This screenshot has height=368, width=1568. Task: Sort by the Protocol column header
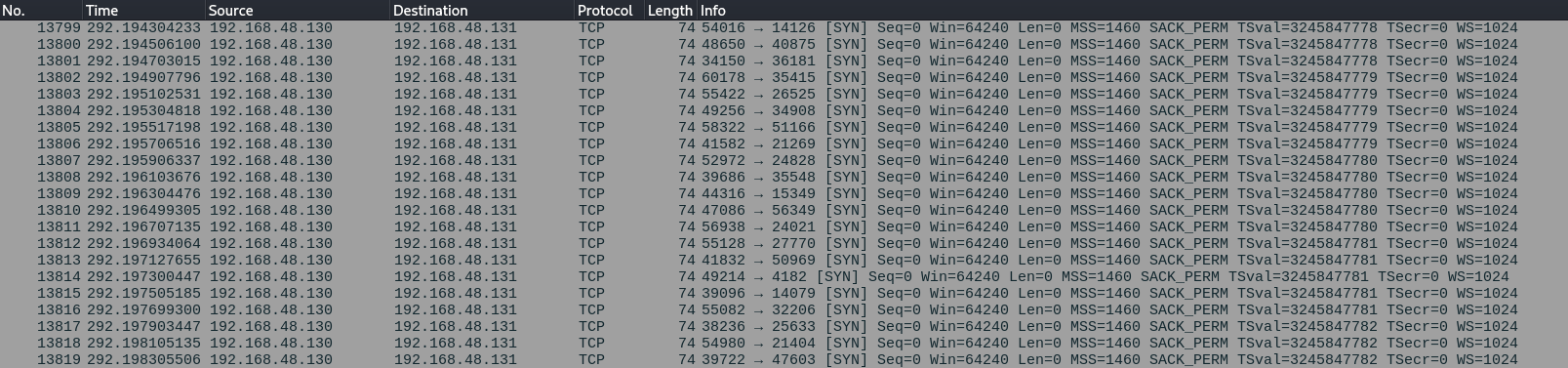[609, 10]
